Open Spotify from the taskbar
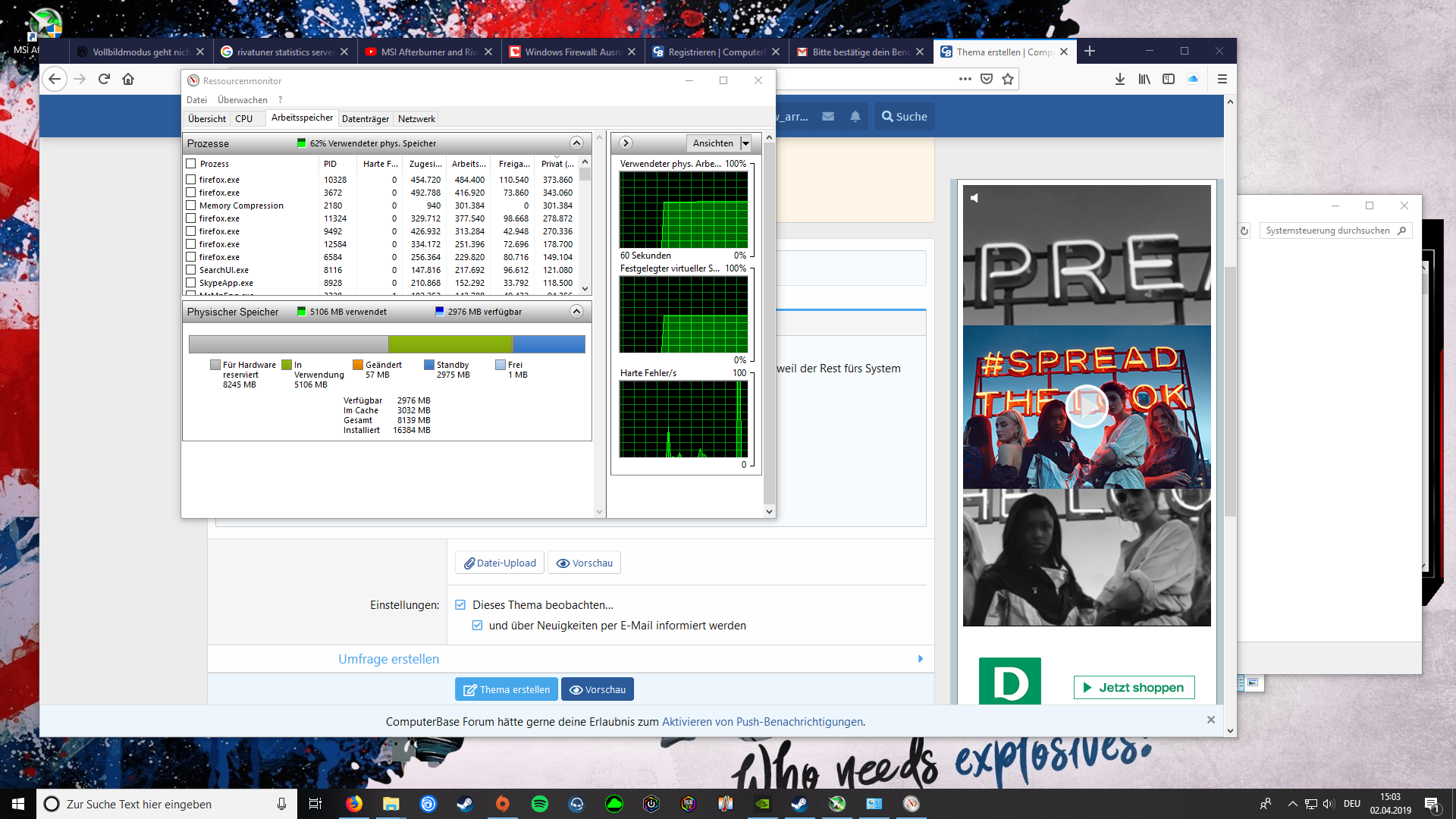The image size is (1456, 819). (x=540, y=804)
